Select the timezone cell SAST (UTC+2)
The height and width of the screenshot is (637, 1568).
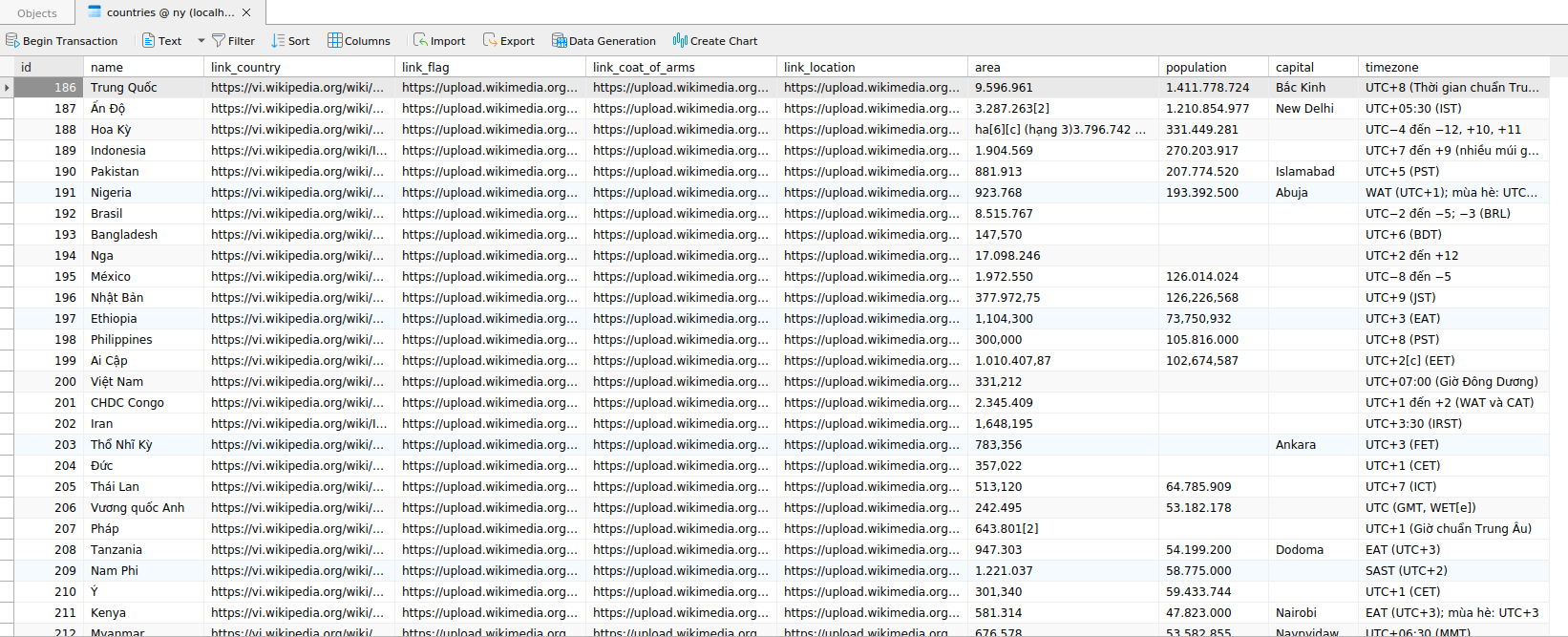pyautogui.click(x=1453, y=570)
